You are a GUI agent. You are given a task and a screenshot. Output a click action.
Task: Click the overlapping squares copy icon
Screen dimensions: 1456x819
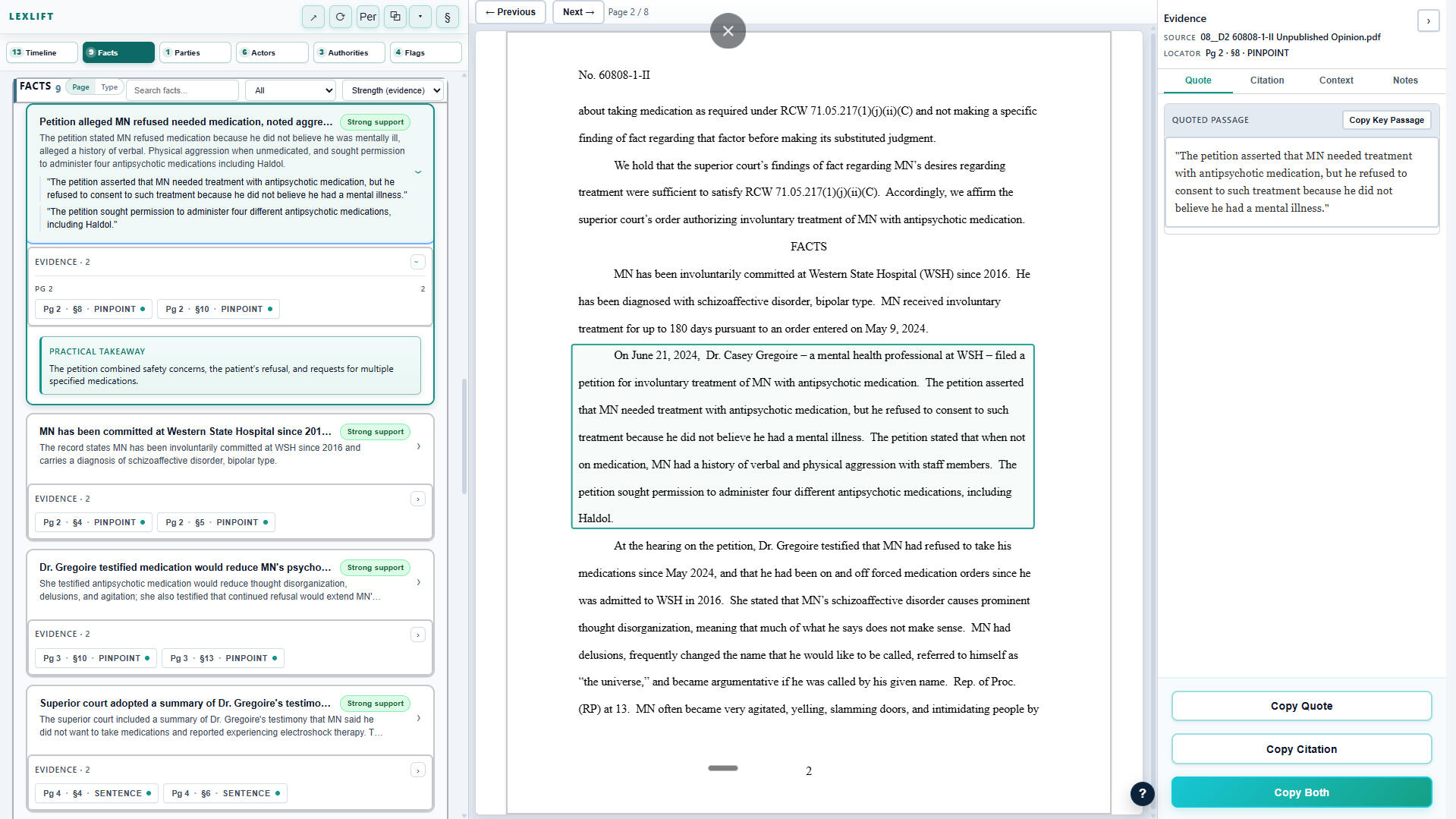click(395, 17)
